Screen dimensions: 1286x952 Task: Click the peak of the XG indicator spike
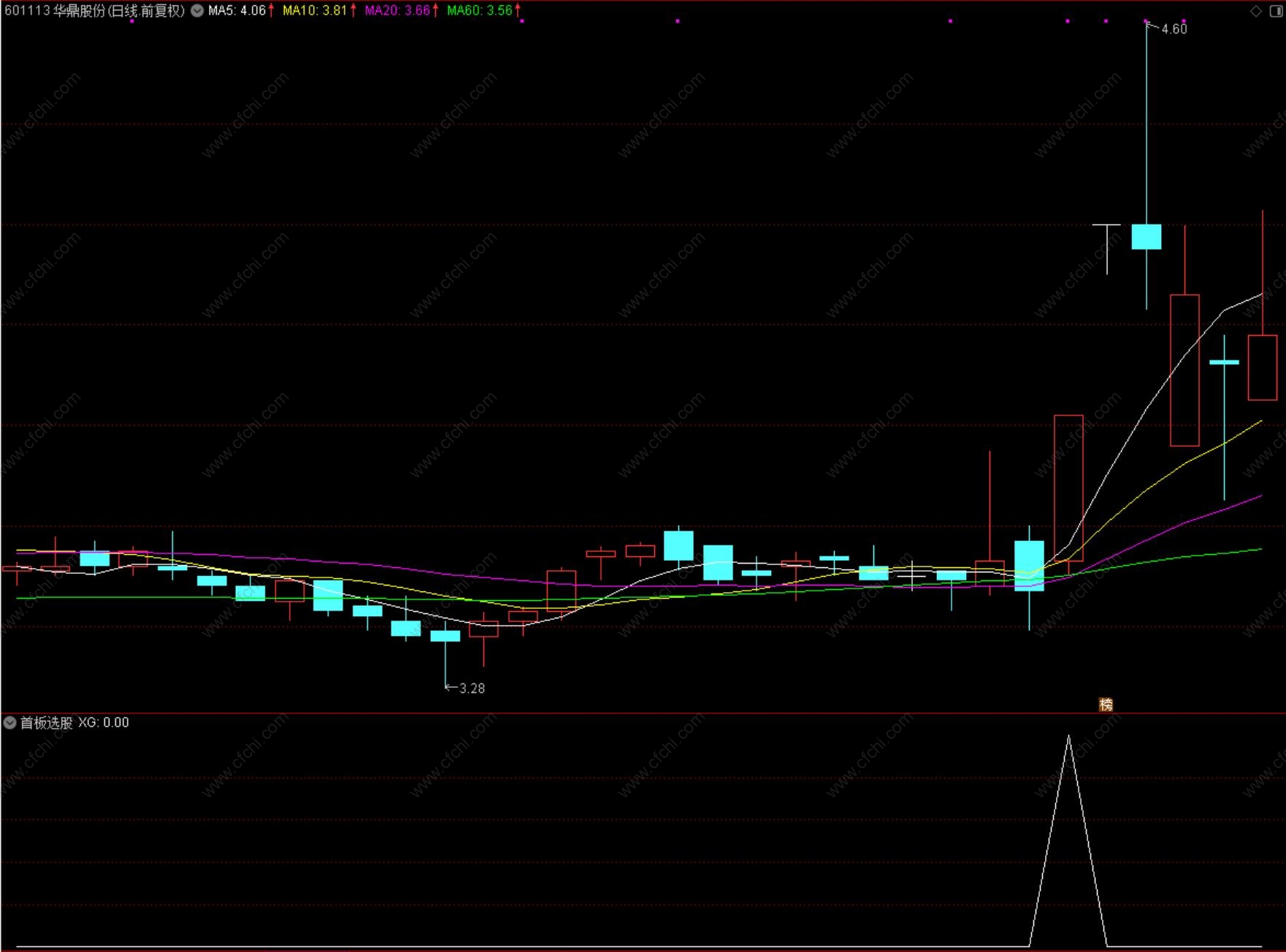tap(1068, 736)
